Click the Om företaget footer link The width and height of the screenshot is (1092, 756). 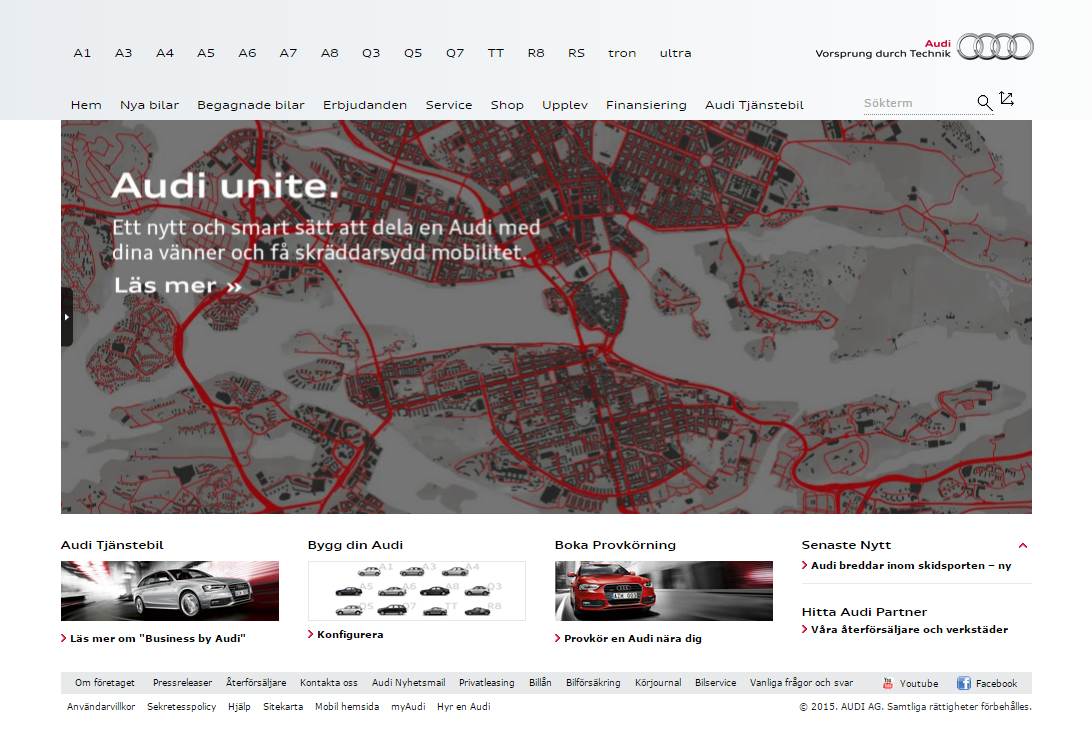[105, 683]
